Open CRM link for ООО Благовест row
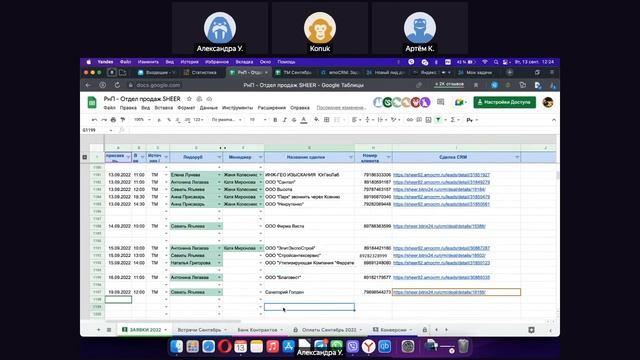640x360 pixels. coord(441,278)
